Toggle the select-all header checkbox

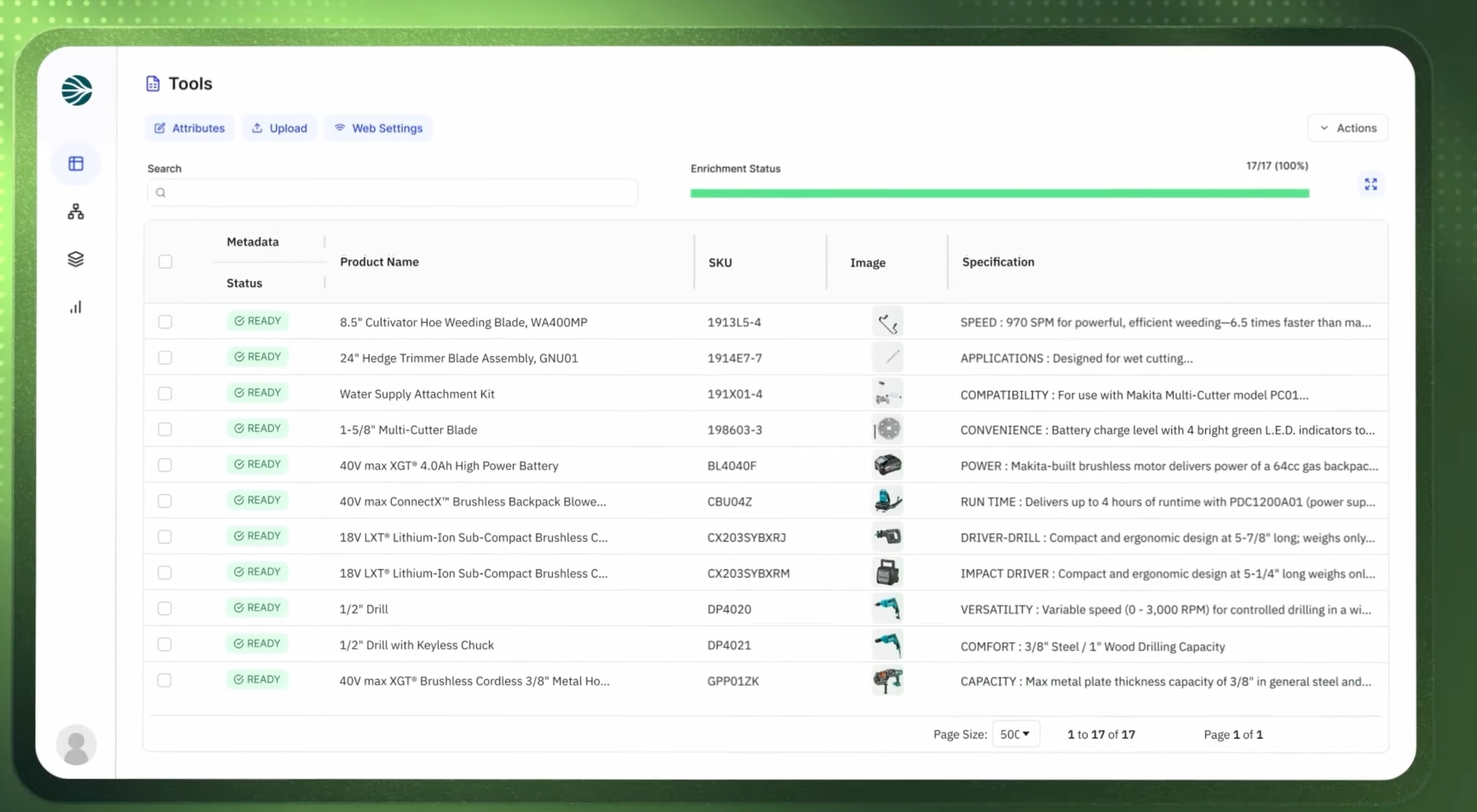click(x=165, y=262)
